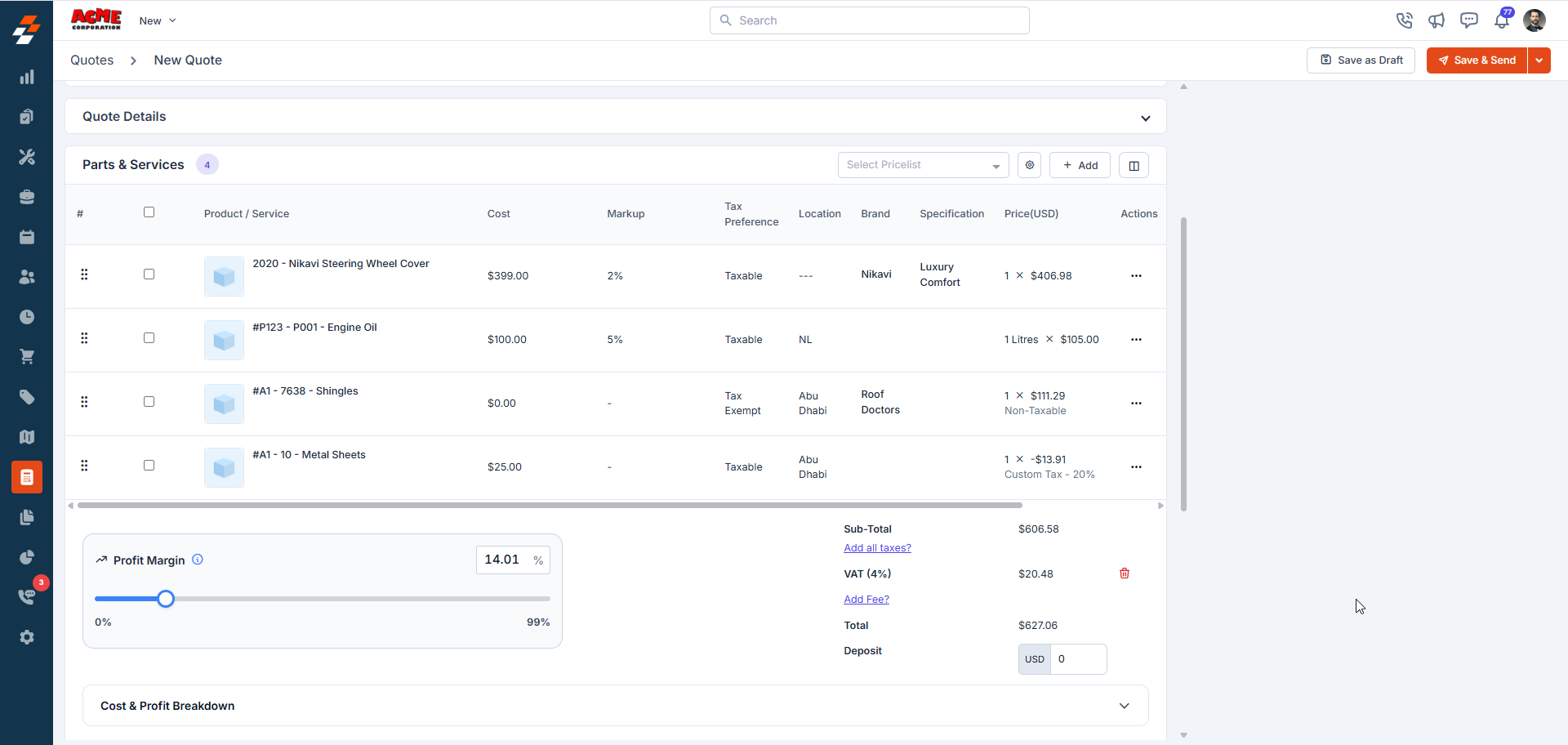Open the notifications bell icon

1502,20
